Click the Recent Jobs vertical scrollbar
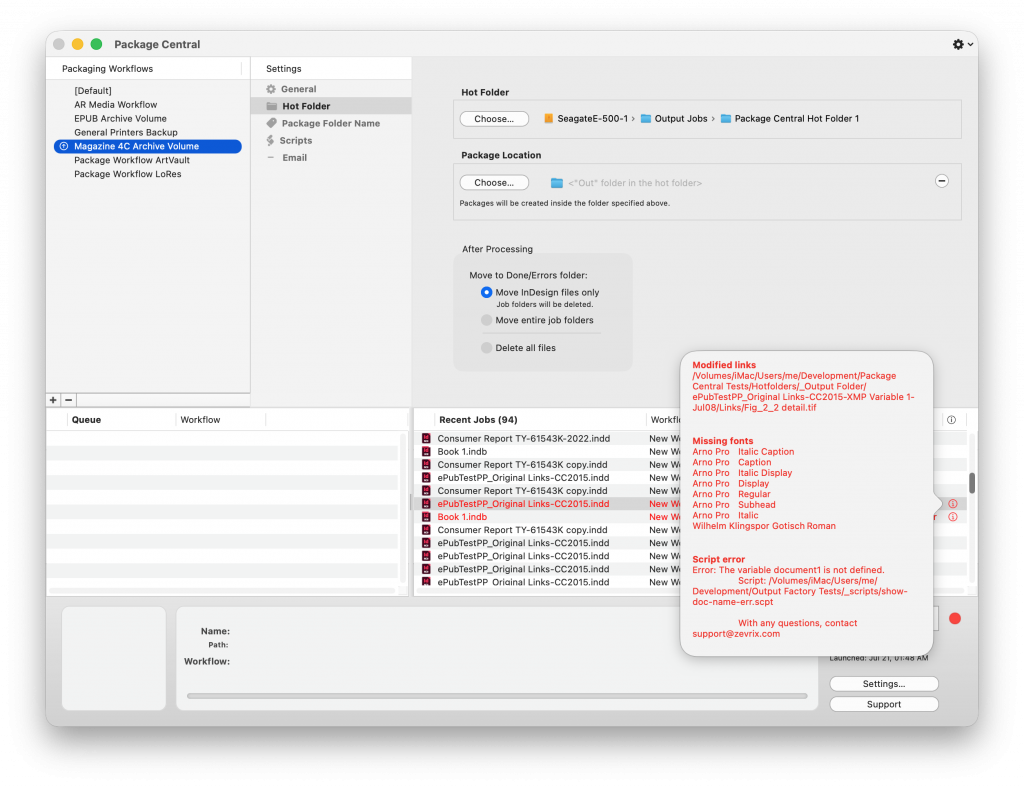 (x=972, y=483)
